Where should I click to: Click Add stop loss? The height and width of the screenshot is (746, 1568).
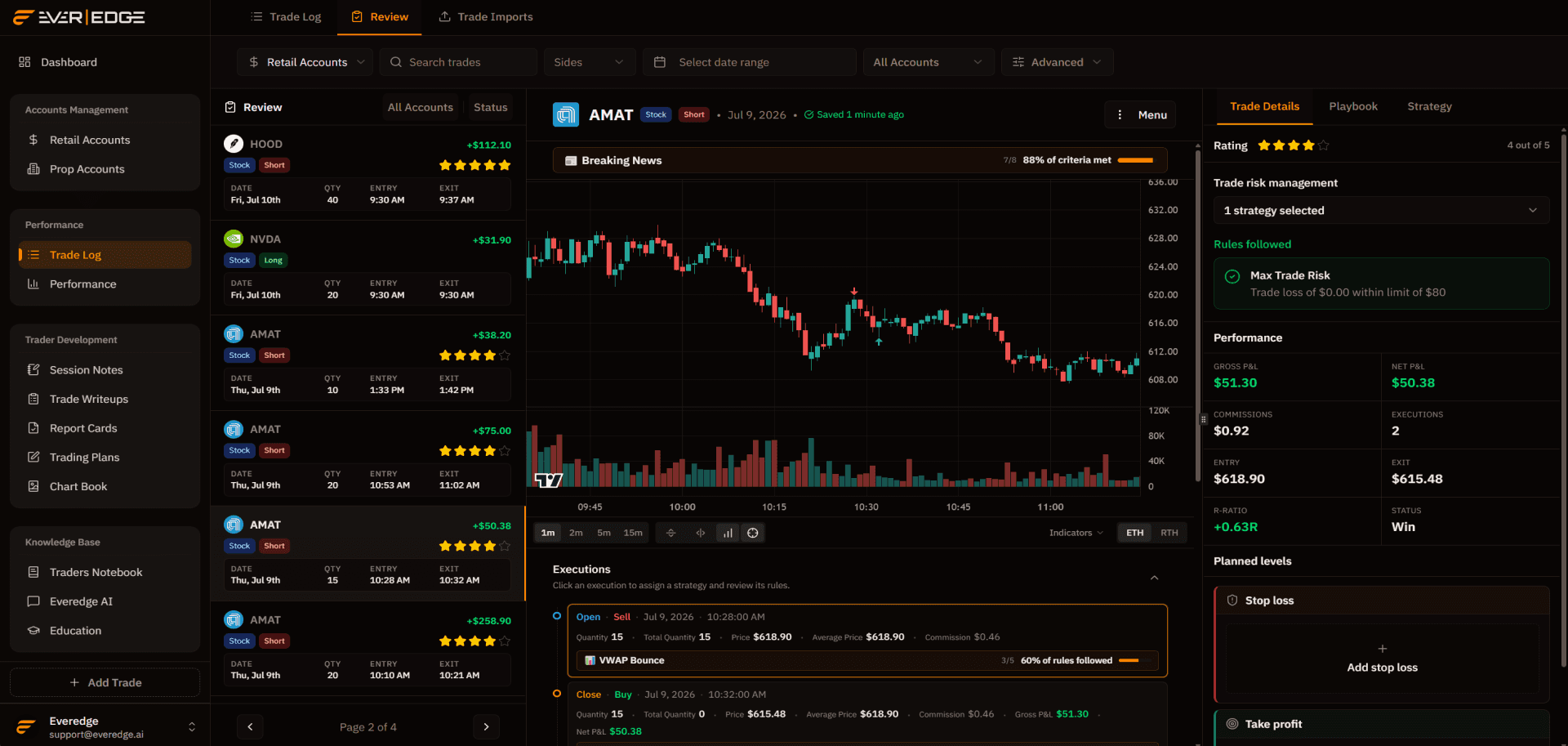click(1382, 659)
